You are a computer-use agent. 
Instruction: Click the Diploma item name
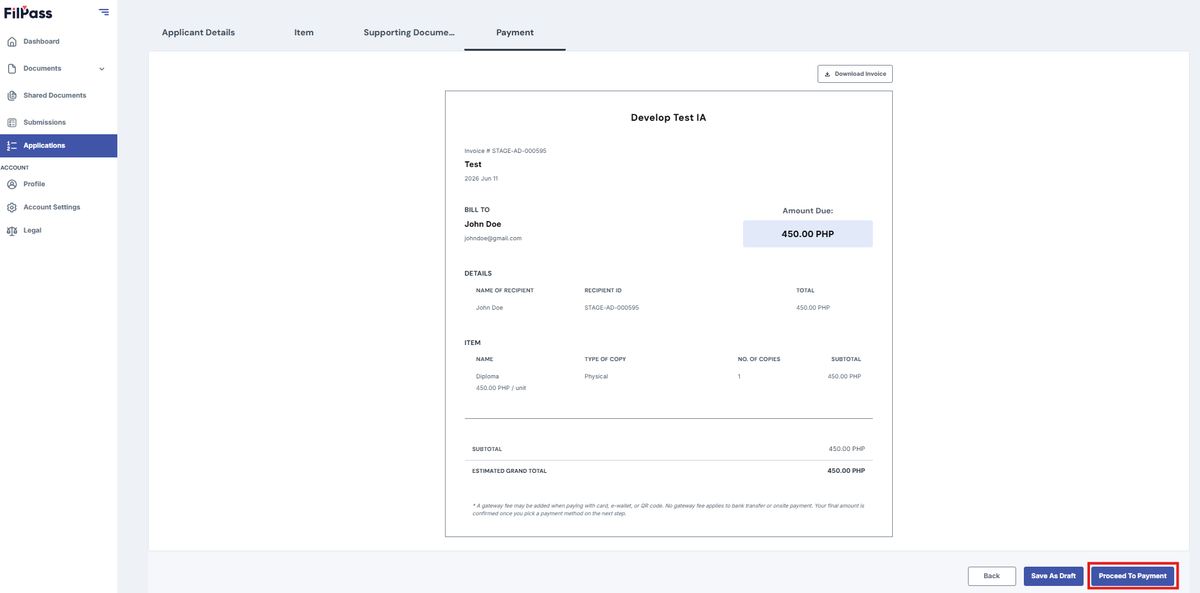click(487, 377)
